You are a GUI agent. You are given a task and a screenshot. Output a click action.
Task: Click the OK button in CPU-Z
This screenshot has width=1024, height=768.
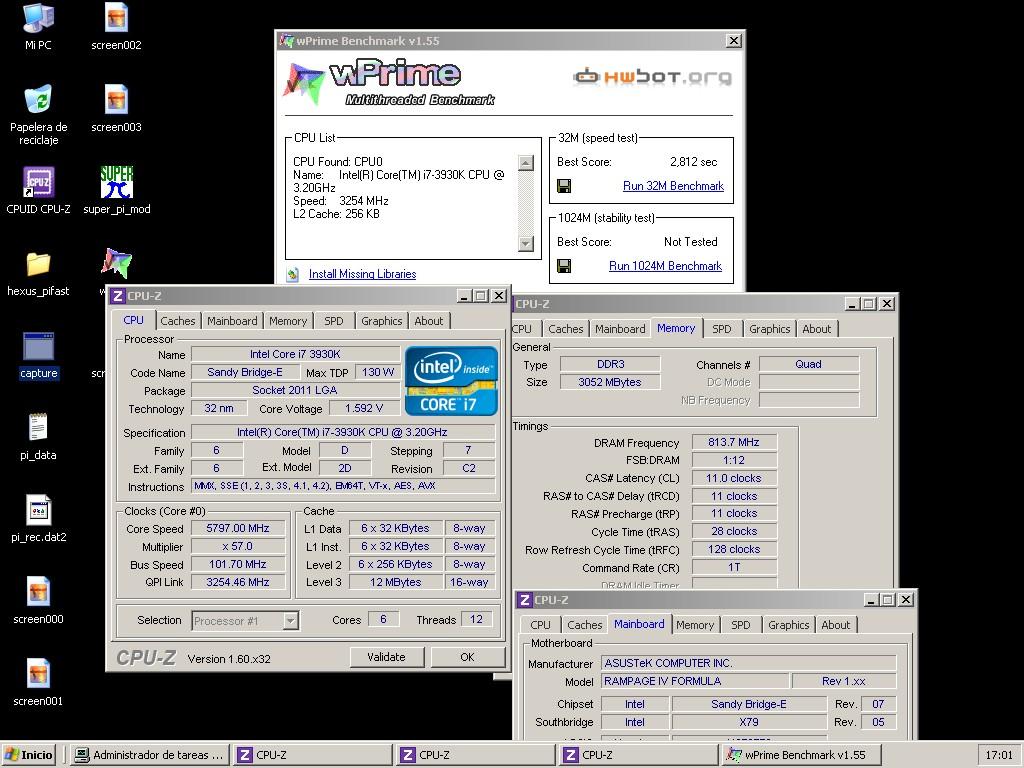point(467,657)
